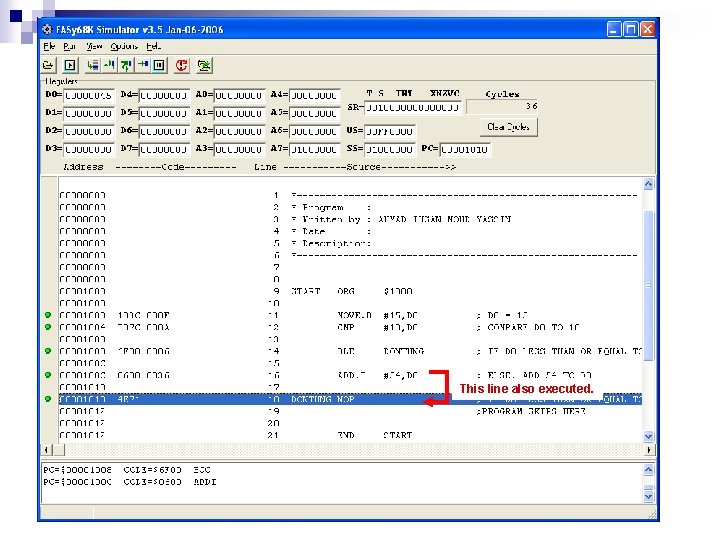Click the A4 register value field
This screenshot has width=720, height=540.
(x=315, y=96)
